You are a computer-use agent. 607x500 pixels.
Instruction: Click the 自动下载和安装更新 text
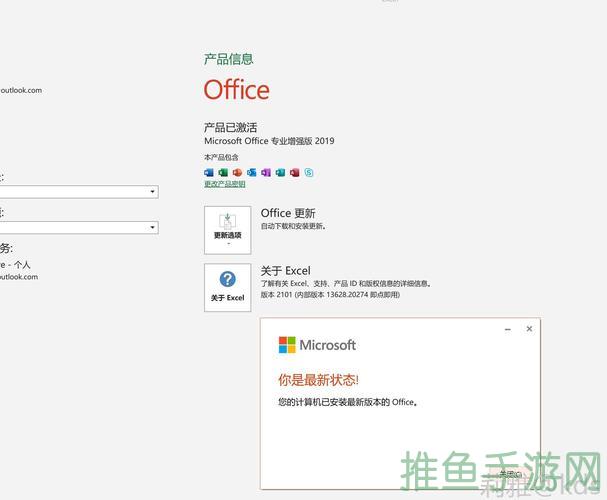[293, 226]
